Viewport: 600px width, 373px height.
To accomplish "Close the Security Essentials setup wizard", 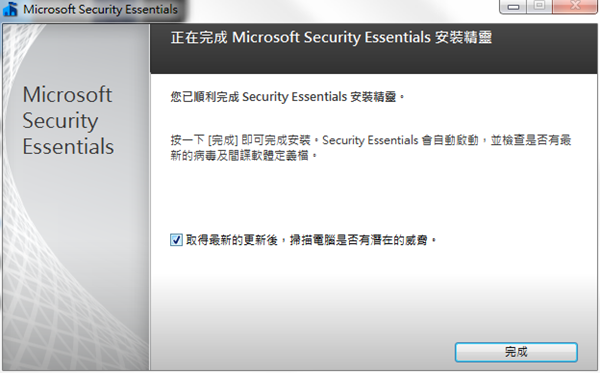I will click(x=575, y=6).
